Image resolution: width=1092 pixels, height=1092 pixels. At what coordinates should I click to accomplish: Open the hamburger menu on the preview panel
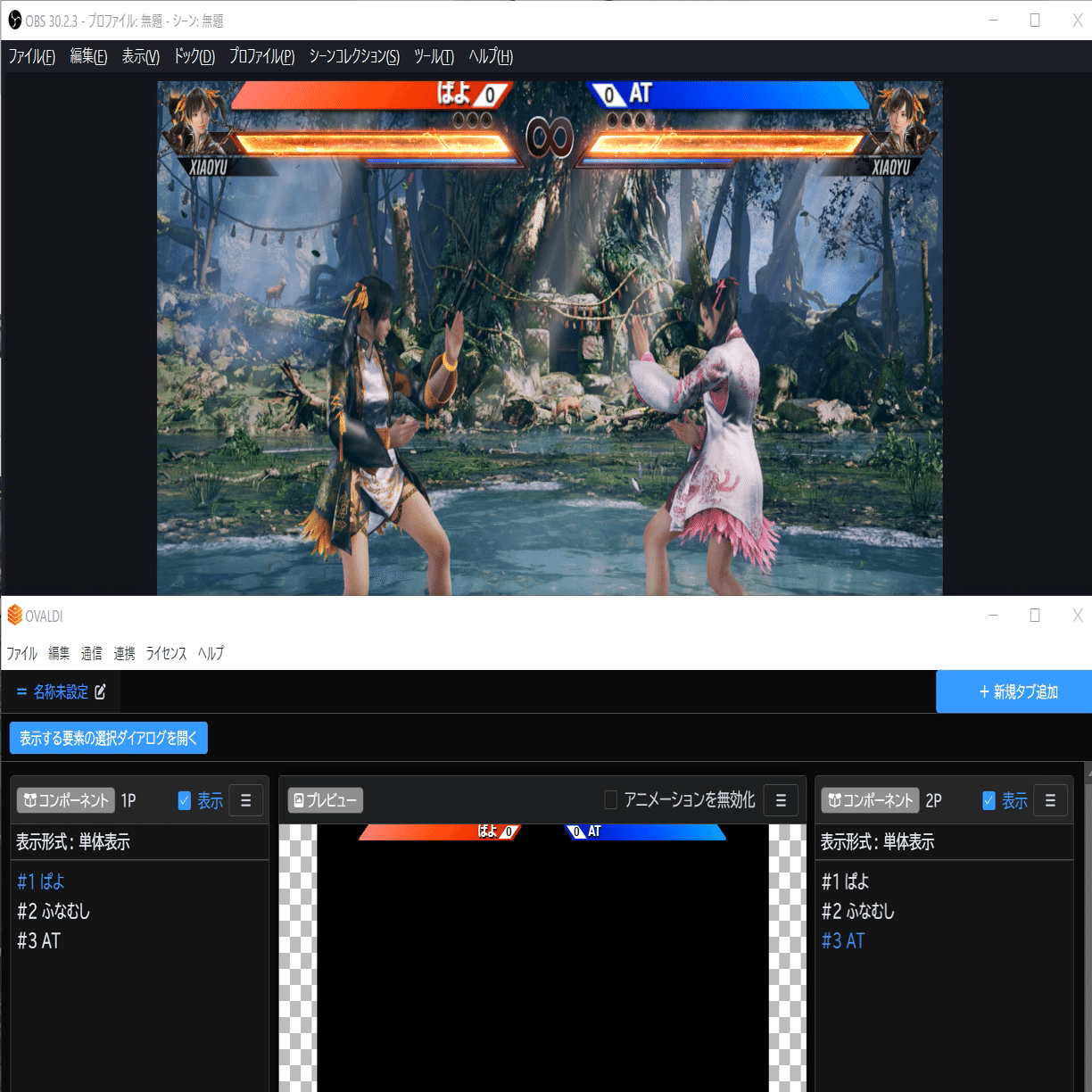pyautogui.click(x=782, y=800)
